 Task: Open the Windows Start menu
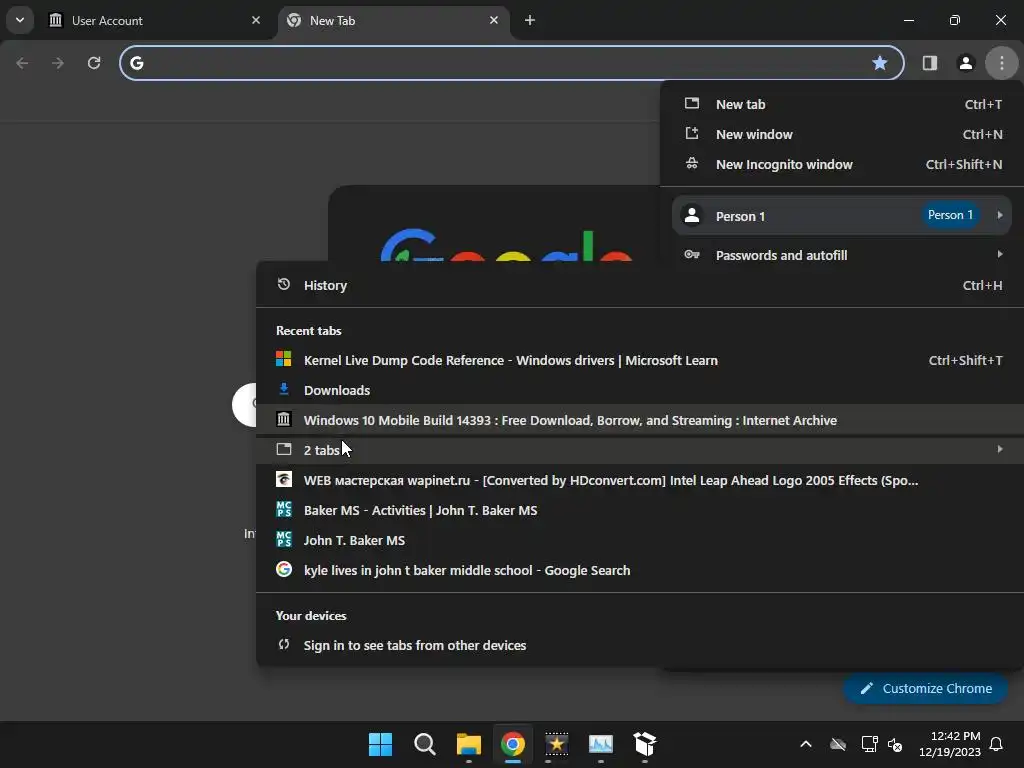click(x=380, y=744)
